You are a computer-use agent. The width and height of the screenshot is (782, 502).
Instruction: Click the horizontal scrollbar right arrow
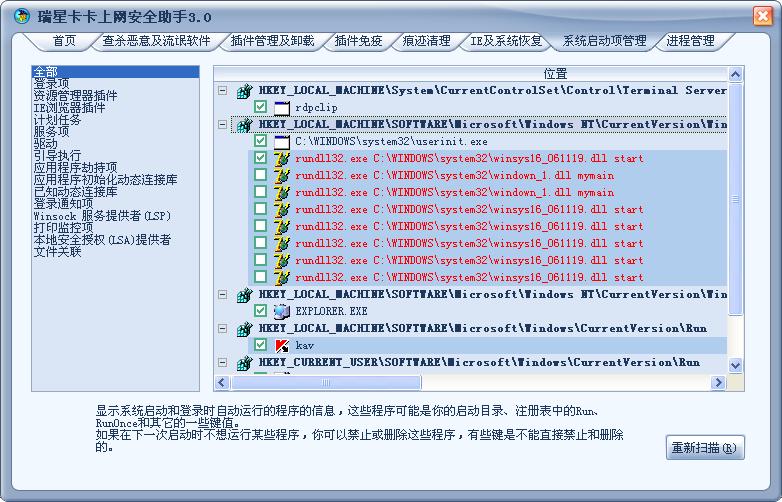[x=718, y=383]
